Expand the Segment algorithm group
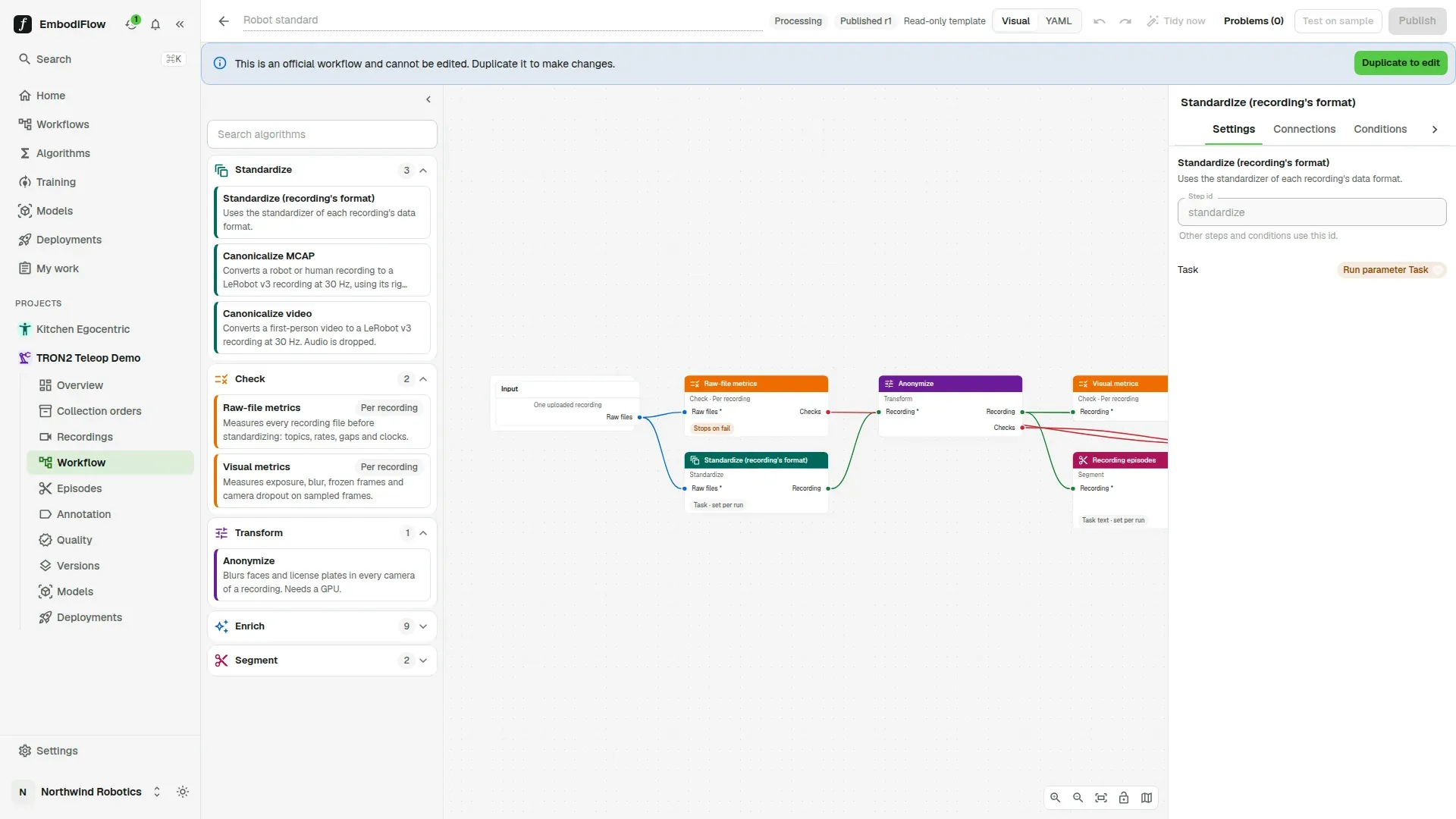The width and height of the screenshot is (1456, 819). point(423,661)
